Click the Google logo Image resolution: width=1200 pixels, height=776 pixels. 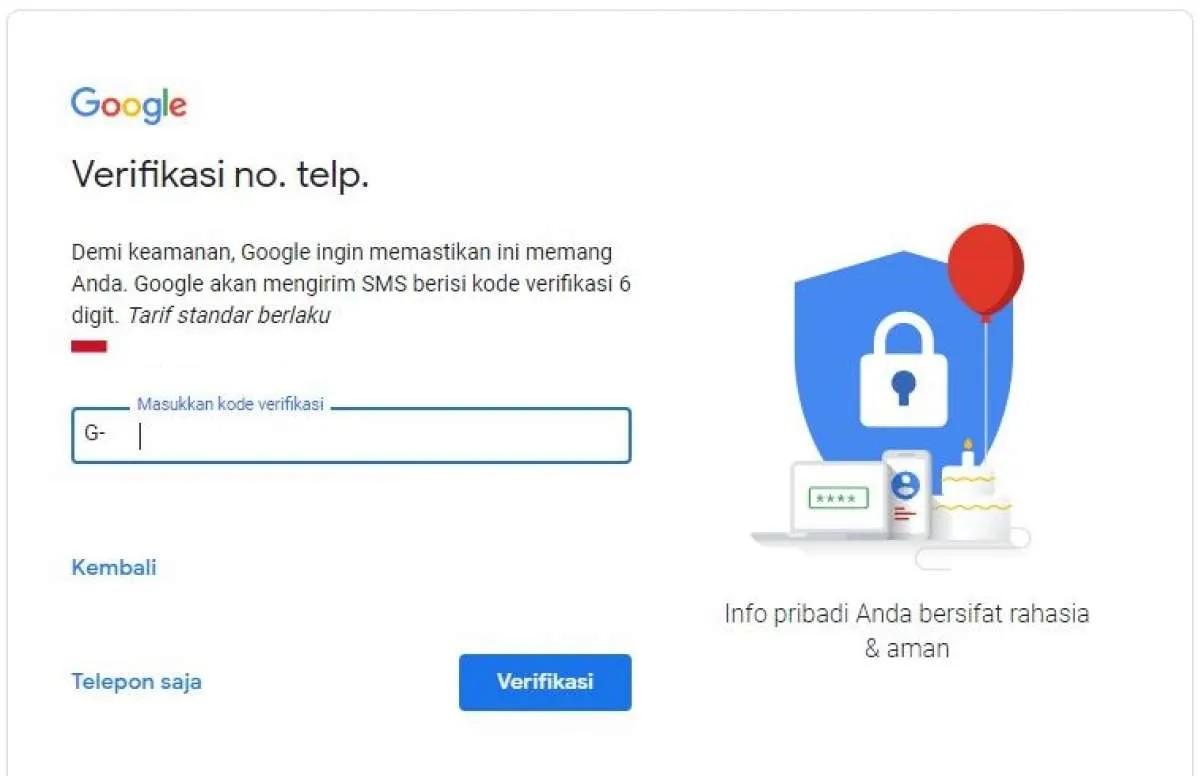128,103
